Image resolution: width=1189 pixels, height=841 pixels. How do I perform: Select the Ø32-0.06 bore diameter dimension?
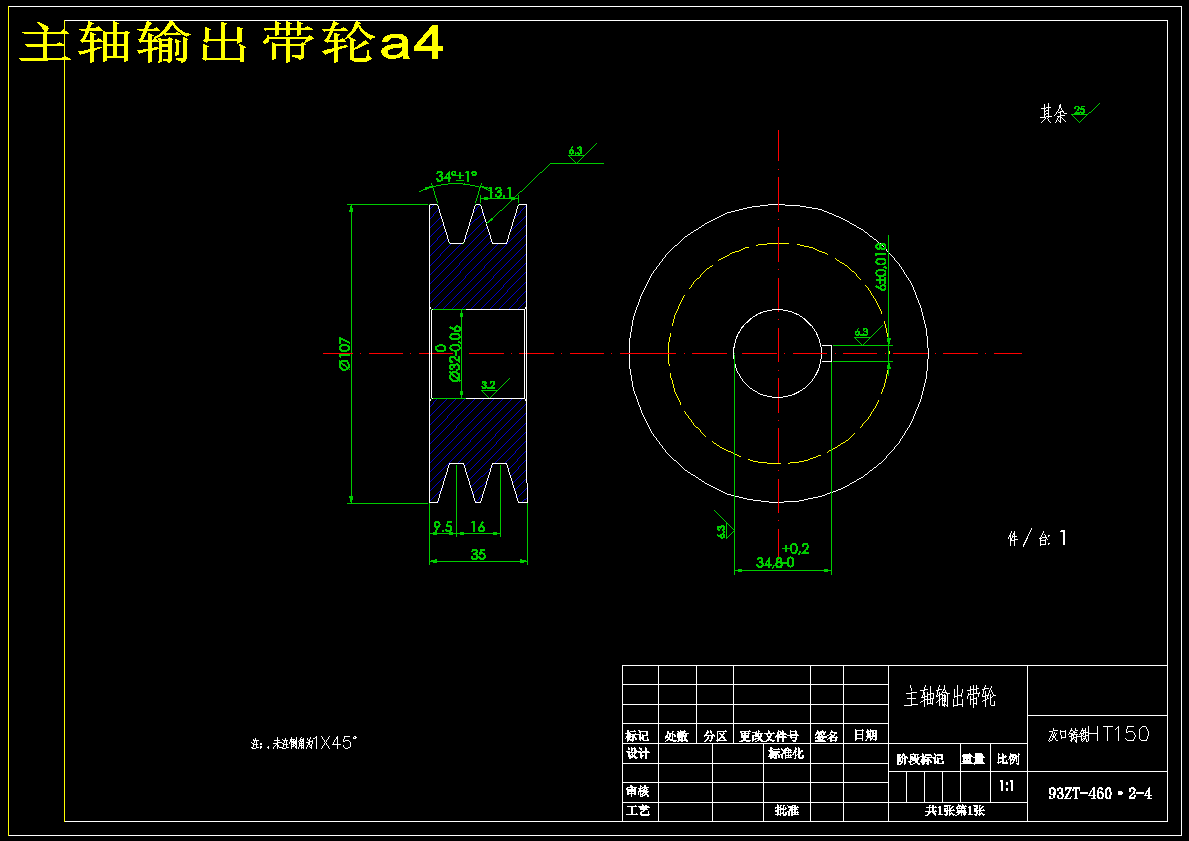(454, 353)
